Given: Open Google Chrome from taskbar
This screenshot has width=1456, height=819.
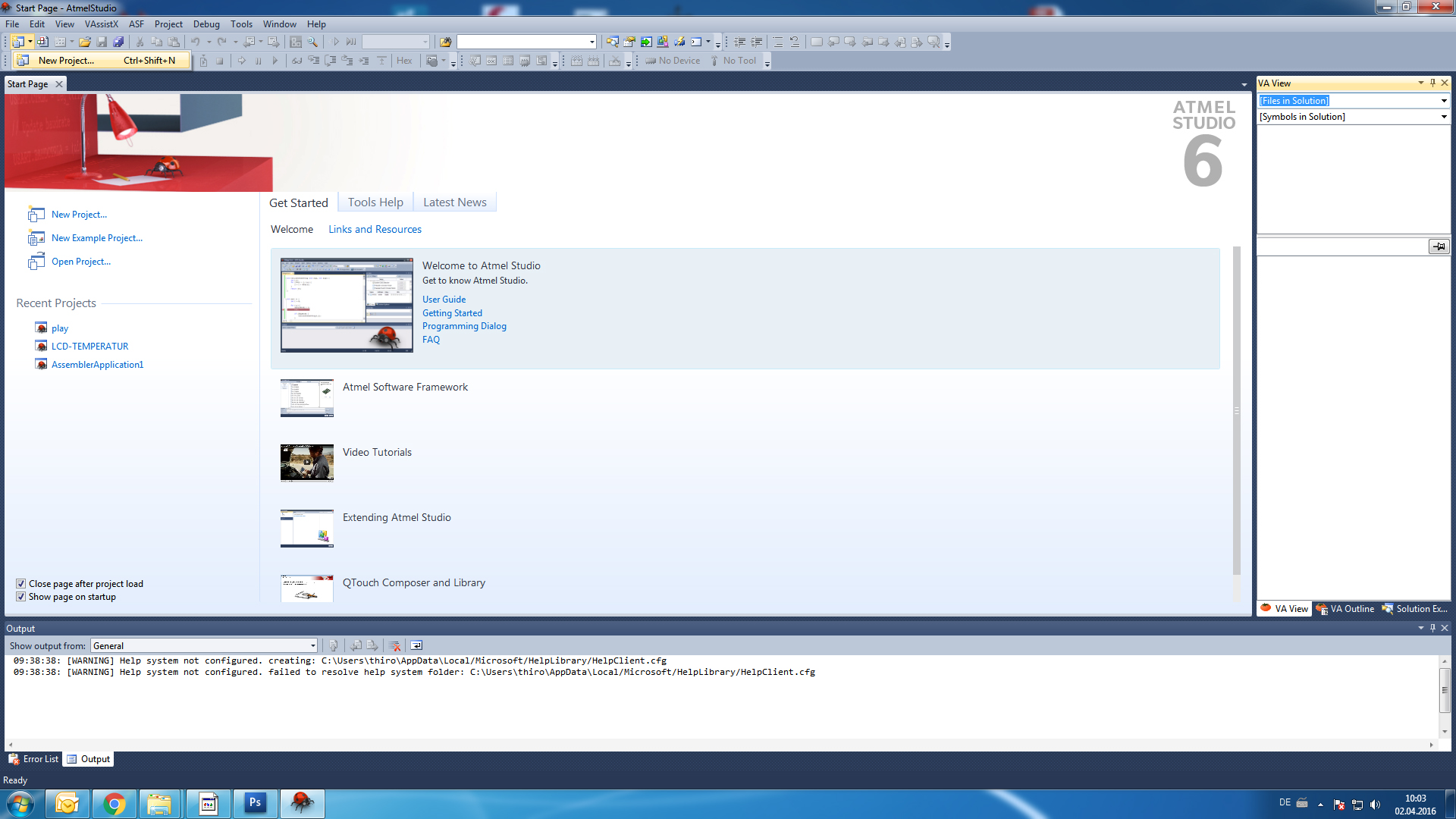Looking at the screenshot, I should point(114,804).
